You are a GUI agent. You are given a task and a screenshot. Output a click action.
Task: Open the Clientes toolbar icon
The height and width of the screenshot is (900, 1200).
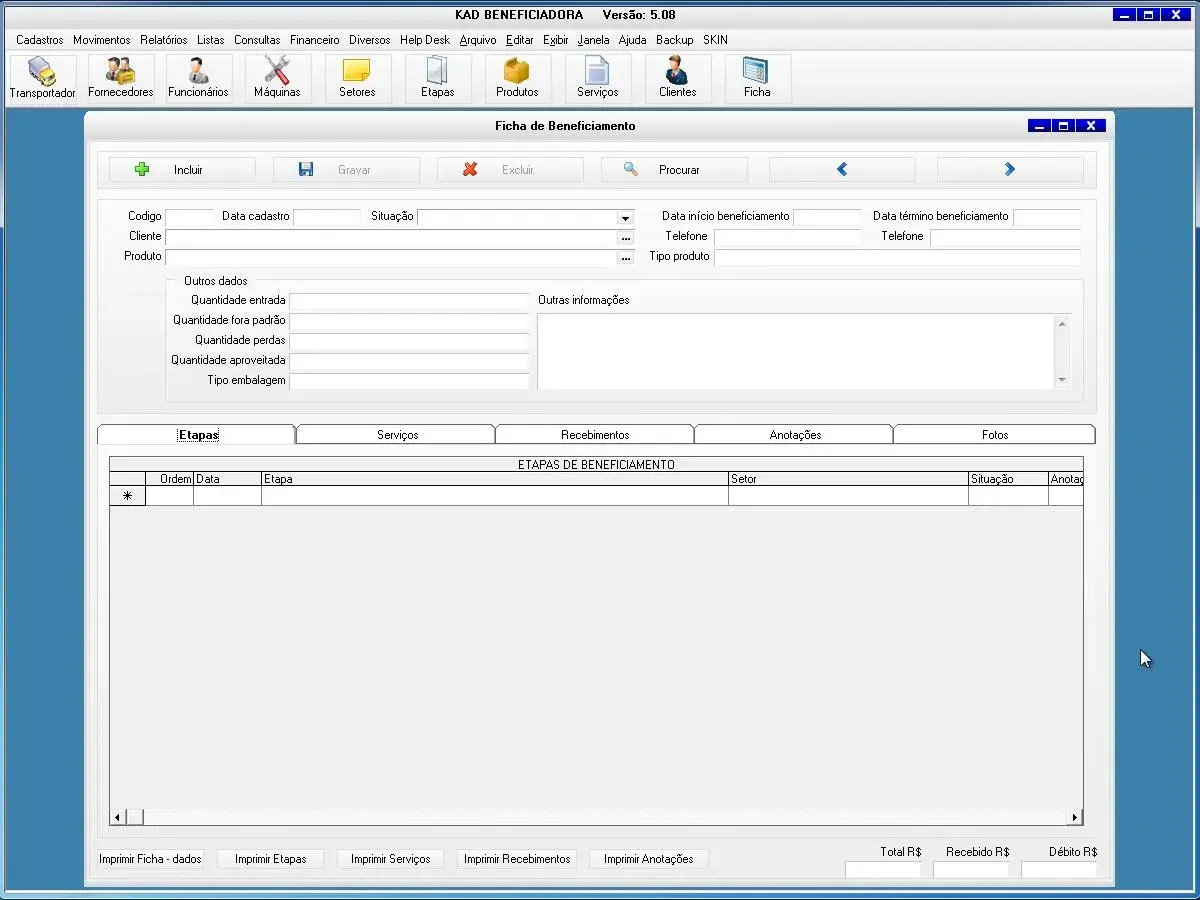pyautogui.click(x=677, y=78)
